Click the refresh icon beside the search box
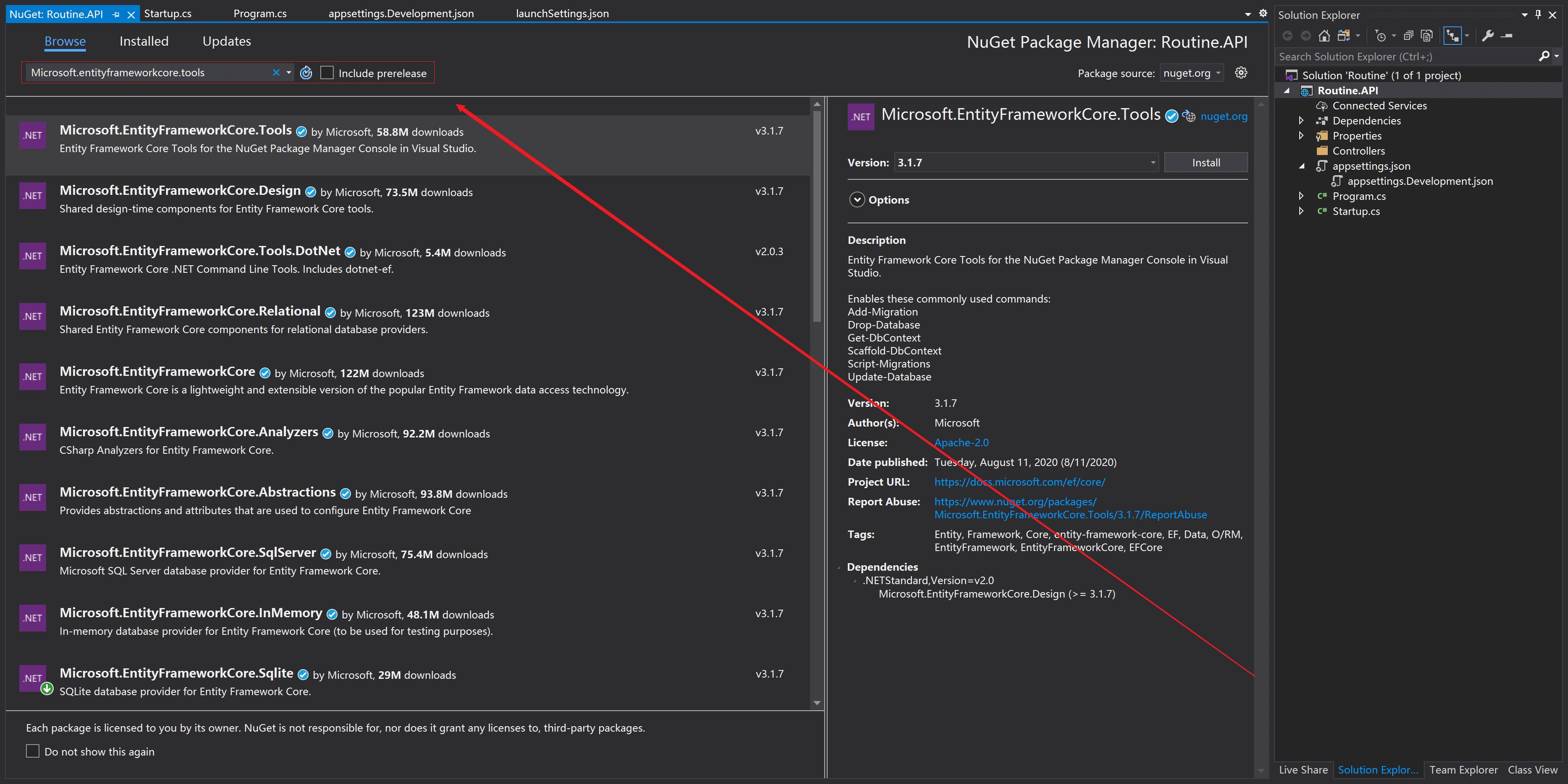This screenshot has height=784, width=1568. click(306, 73)
